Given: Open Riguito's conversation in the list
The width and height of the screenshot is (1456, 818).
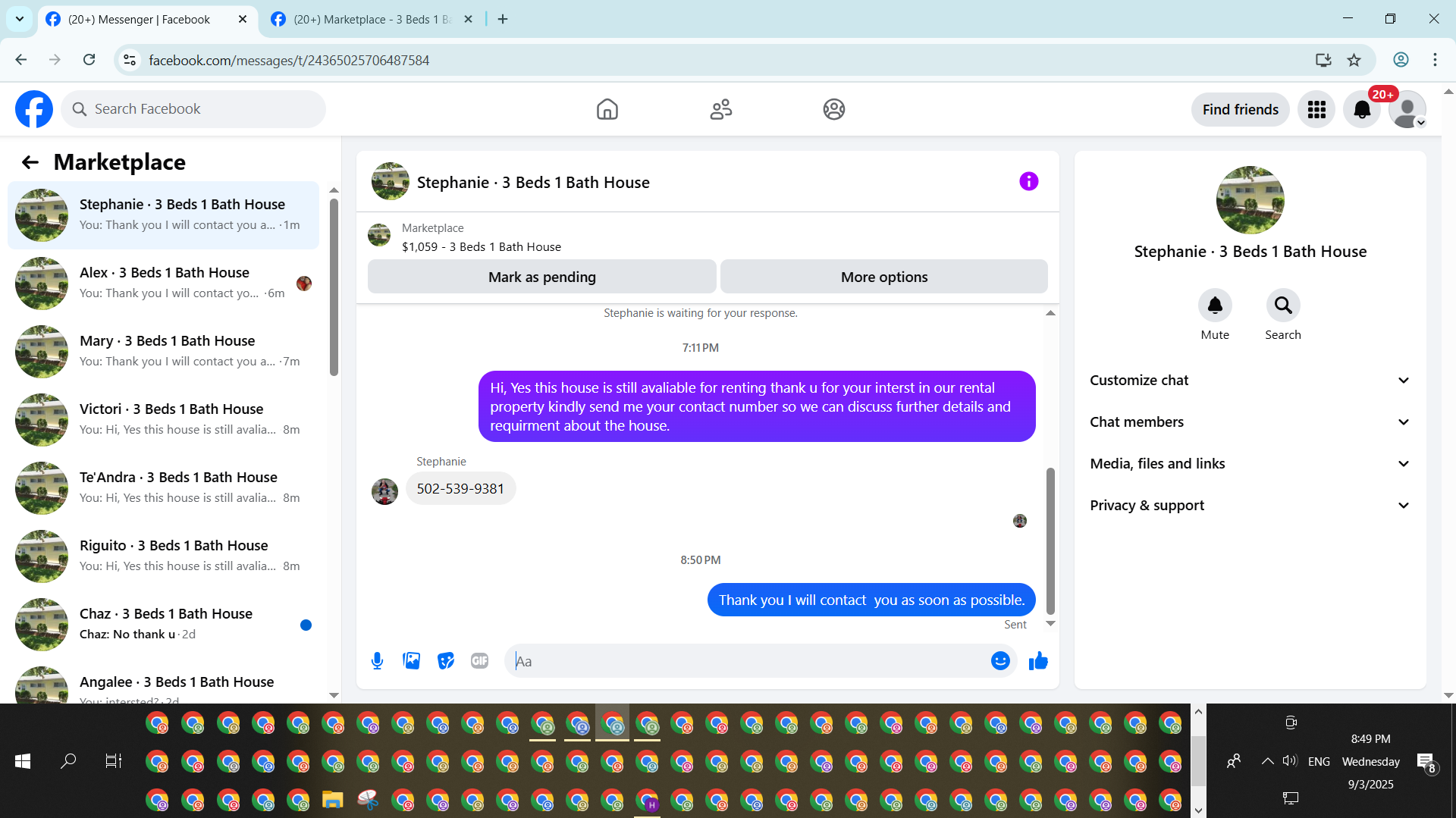Looking at the screenshot, I should point(163,556).
